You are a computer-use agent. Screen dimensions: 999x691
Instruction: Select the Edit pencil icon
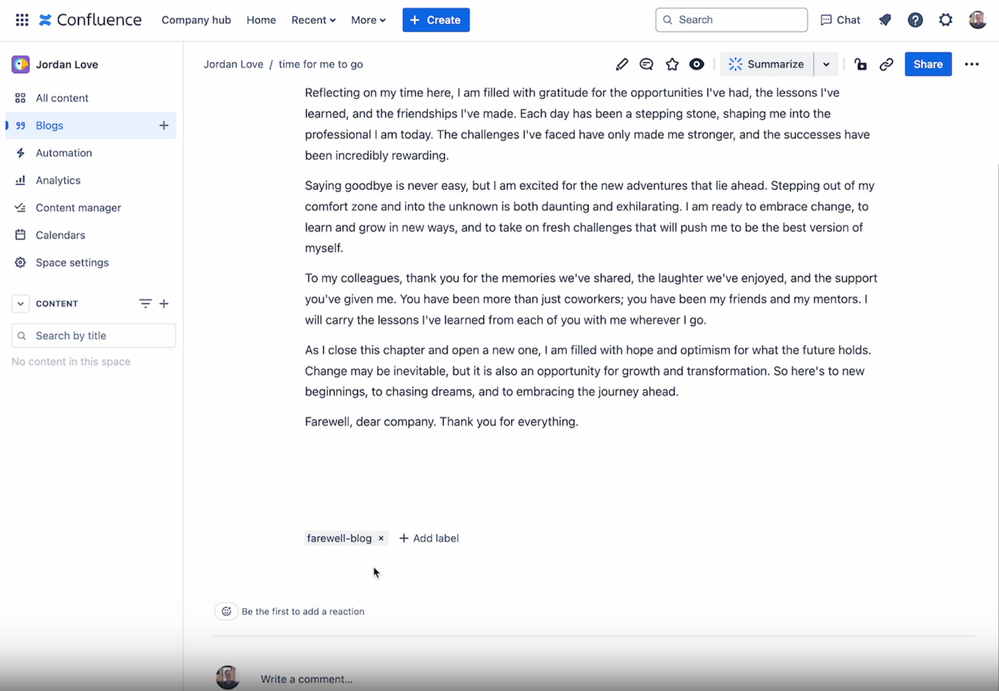click(623, 63)
